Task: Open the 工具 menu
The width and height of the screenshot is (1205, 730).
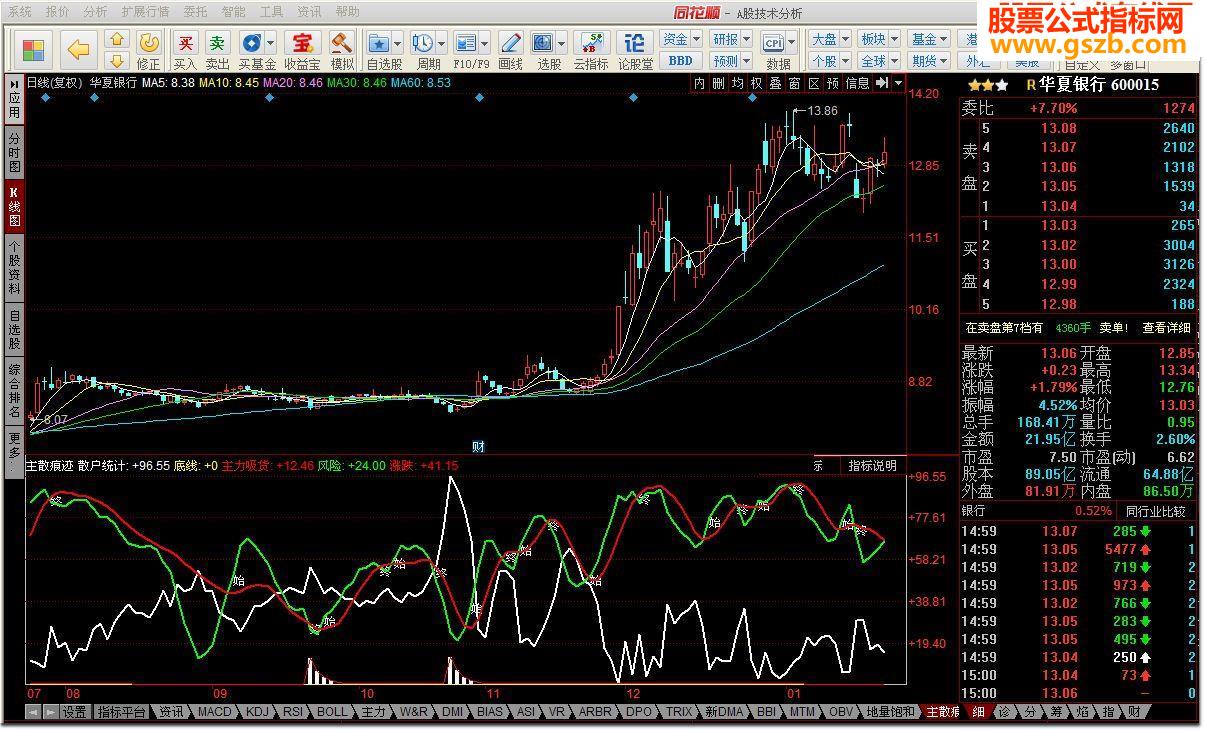Action: (272, 12)
